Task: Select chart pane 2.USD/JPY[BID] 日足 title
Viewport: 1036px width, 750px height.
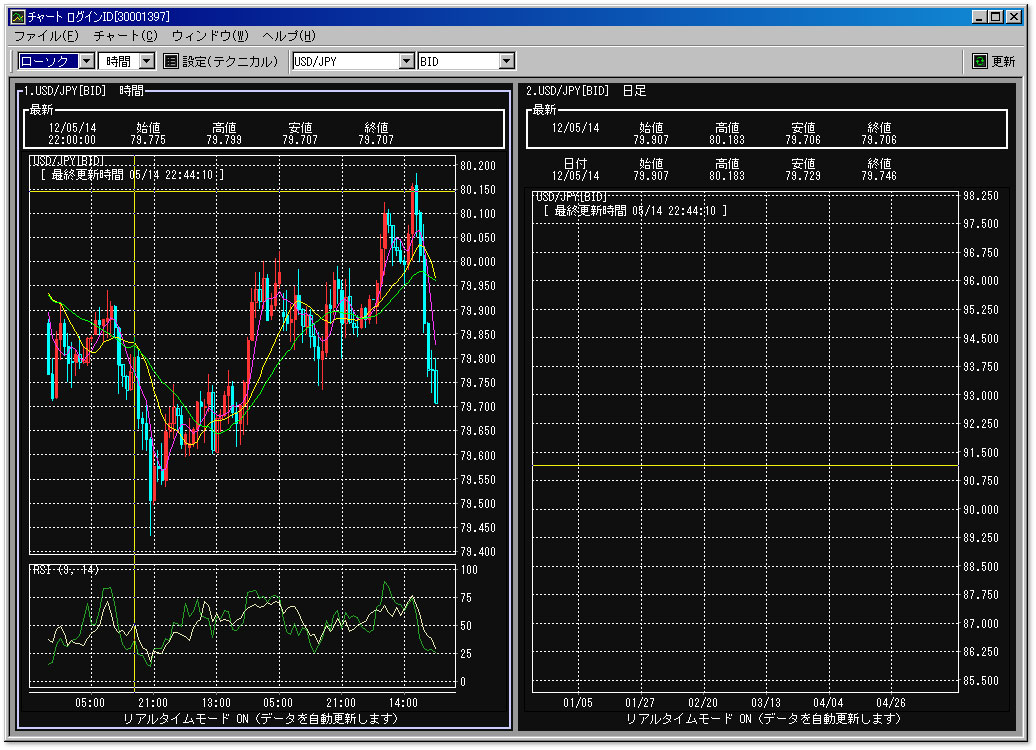Action: (586, 91)
